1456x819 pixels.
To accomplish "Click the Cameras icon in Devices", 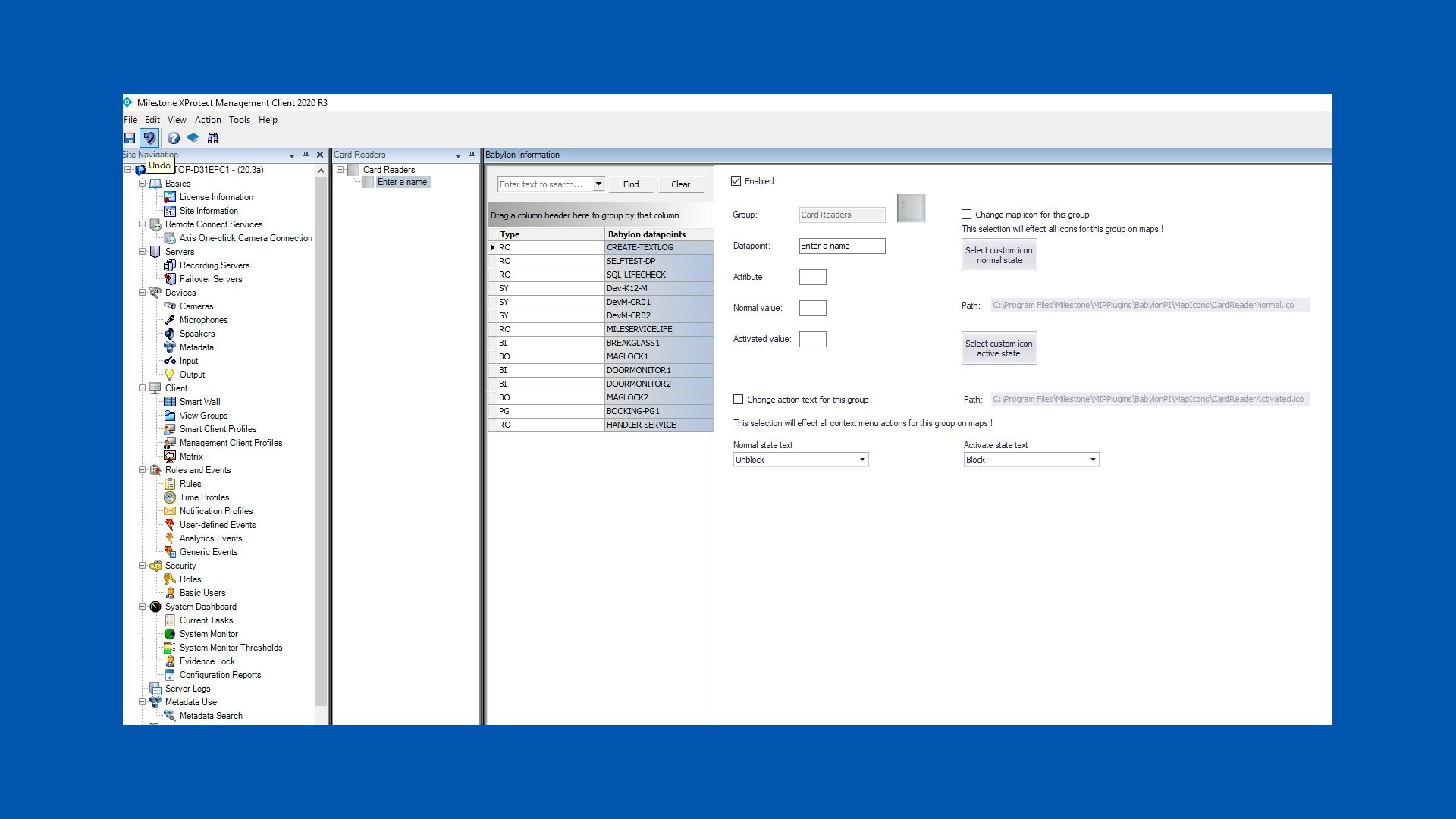I will [x=170, y=306].
